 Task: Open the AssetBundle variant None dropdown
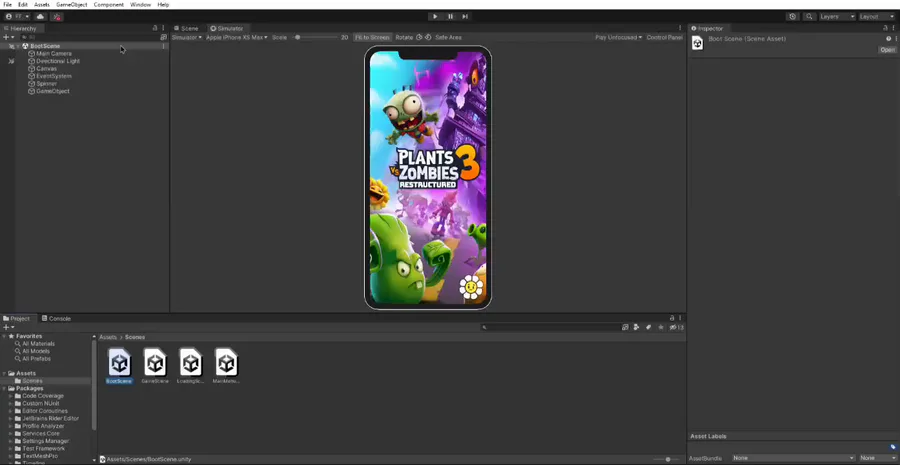[877, 458]
